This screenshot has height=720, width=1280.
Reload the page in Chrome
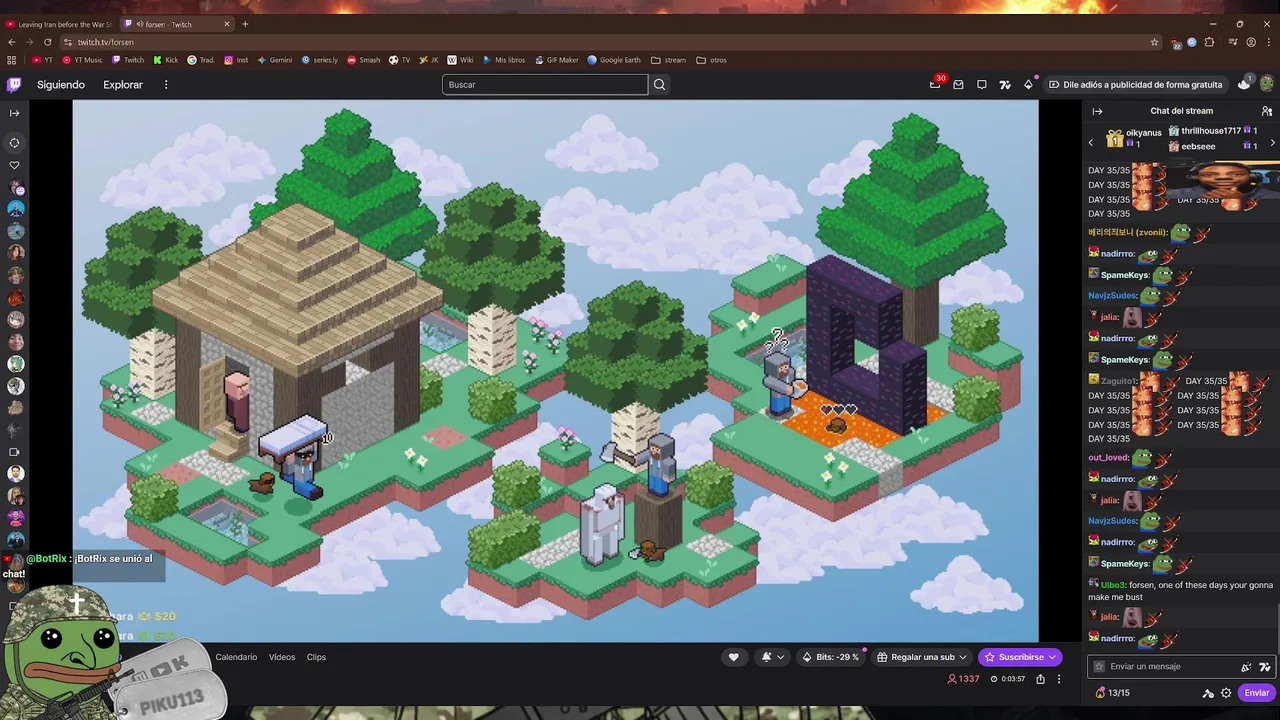pyautogui.click(x=47, y=42)
